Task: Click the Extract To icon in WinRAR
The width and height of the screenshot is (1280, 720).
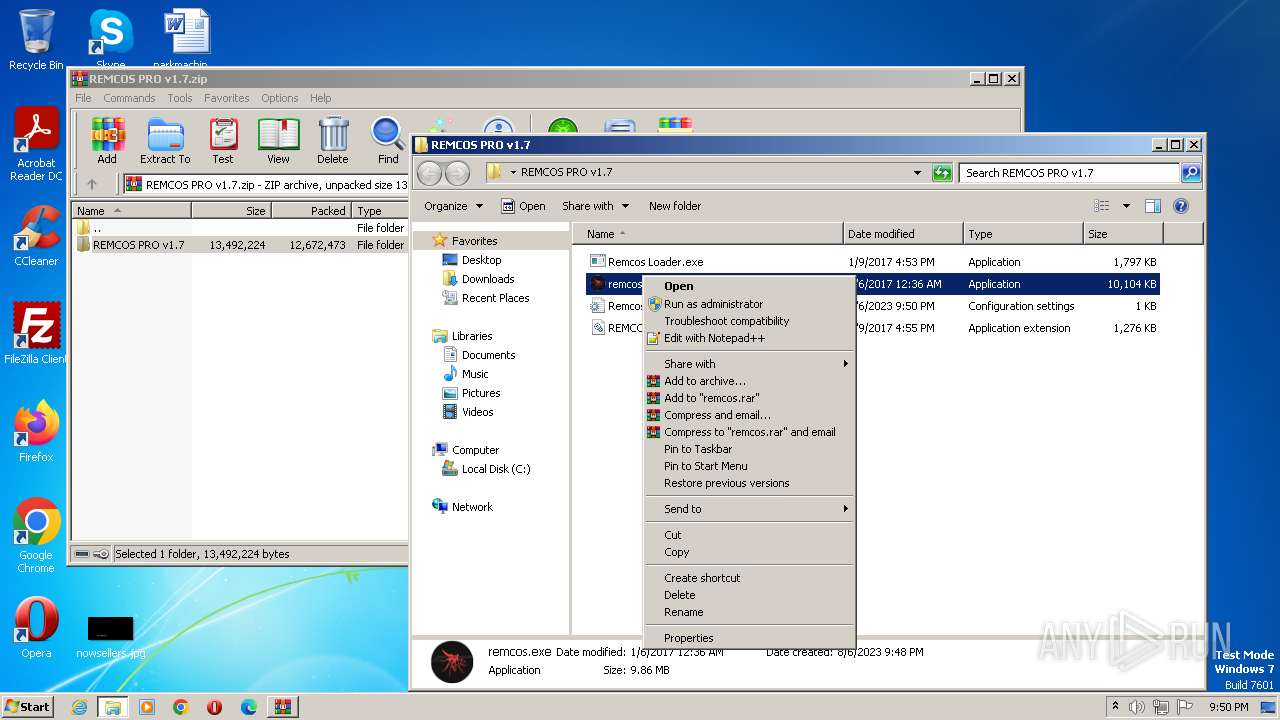Action: pos(165,141)
